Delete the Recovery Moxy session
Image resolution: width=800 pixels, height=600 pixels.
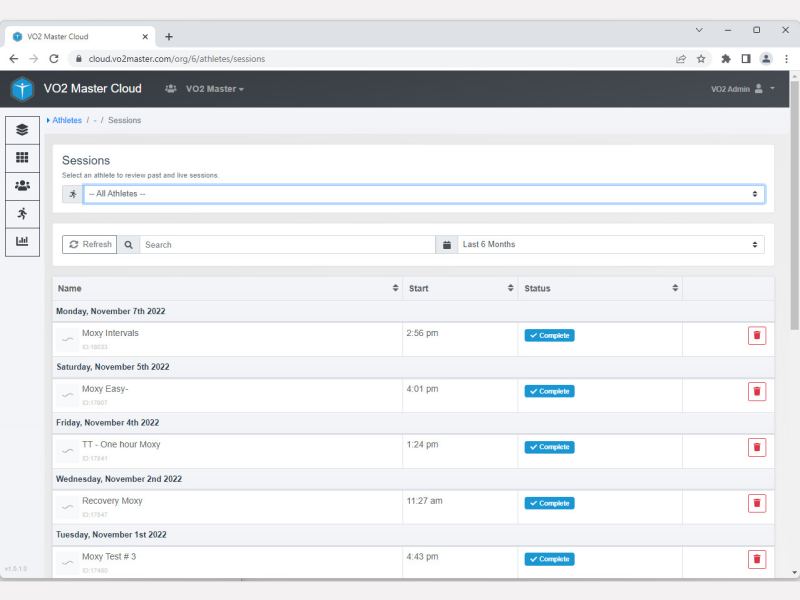point(757,504)
